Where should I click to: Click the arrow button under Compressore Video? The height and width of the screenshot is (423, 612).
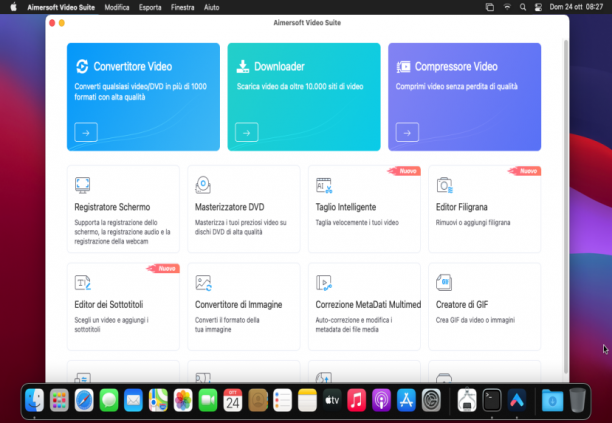point(407,132)
